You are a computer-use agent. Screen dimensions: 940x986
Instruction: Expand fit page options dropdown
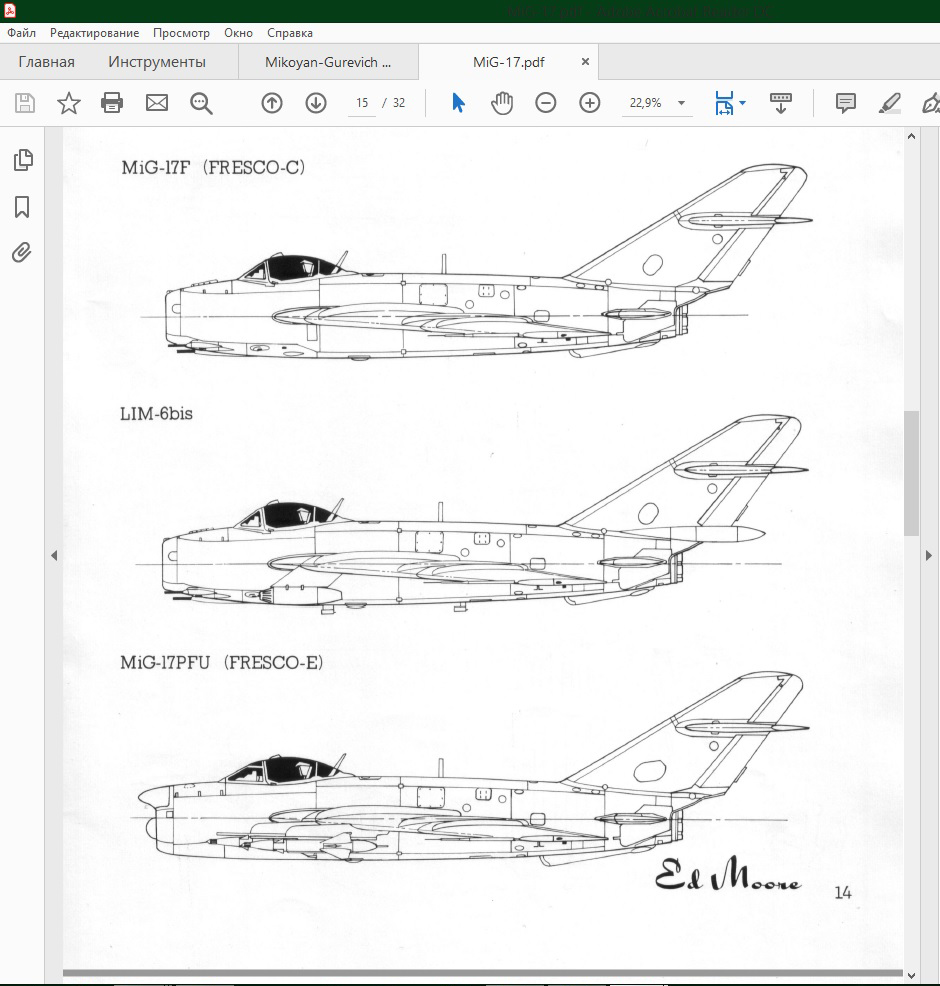(743, 103)
